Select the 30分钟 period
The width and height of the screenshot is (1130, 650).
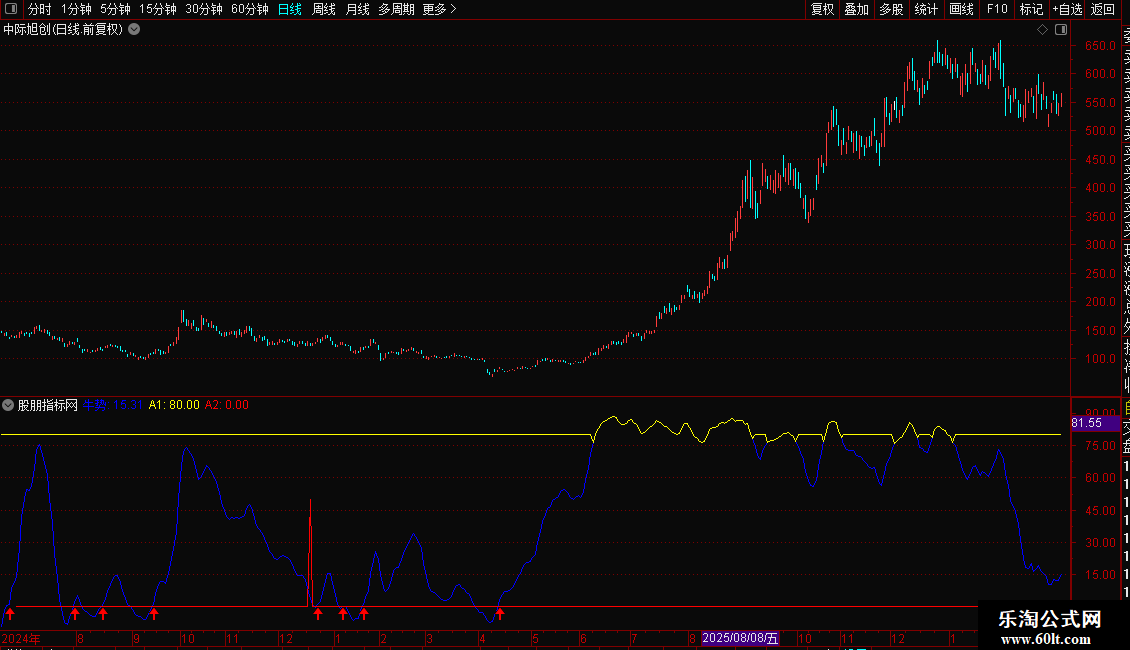pos(204,9)
